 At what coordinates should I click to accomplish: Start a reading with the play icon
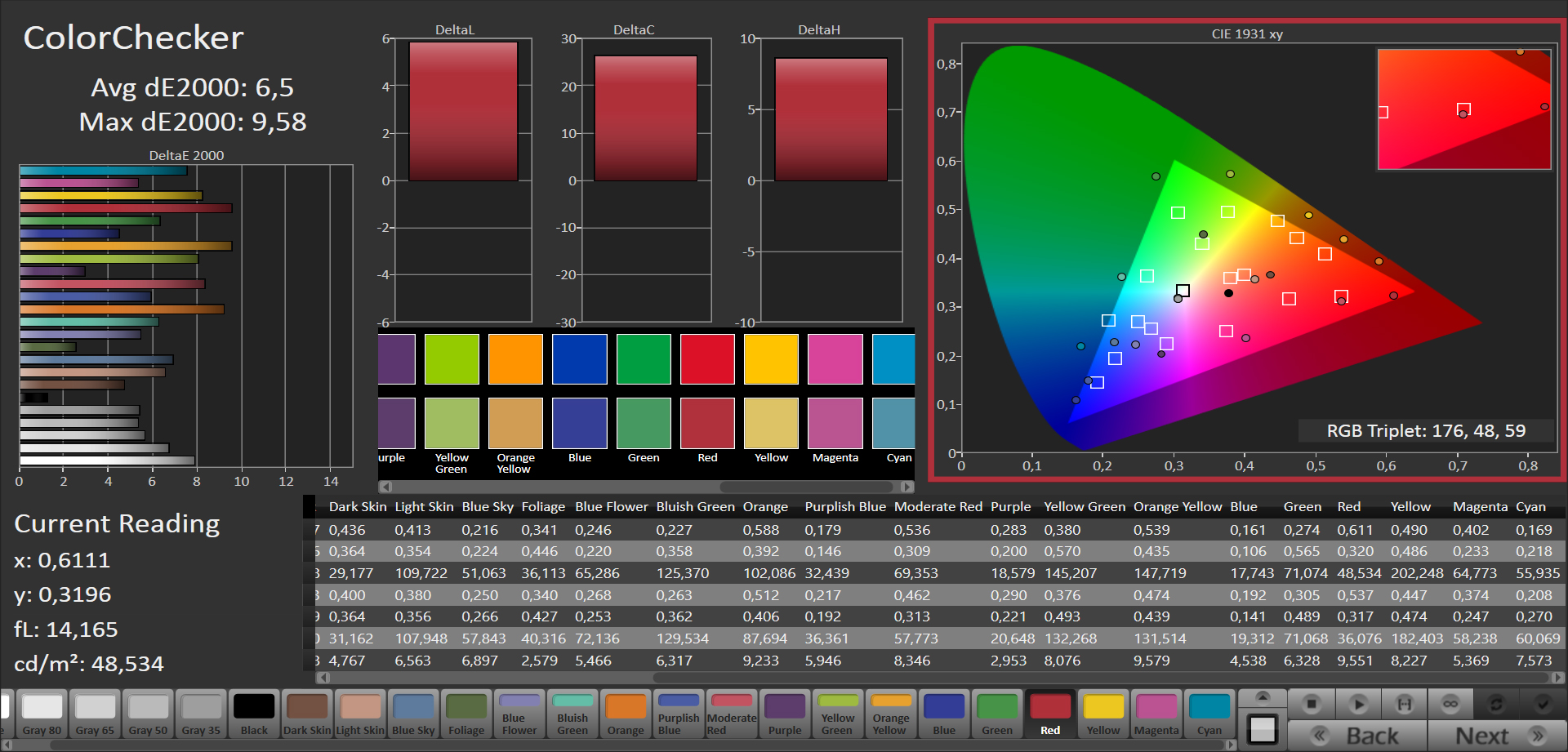pos(1358,704)
